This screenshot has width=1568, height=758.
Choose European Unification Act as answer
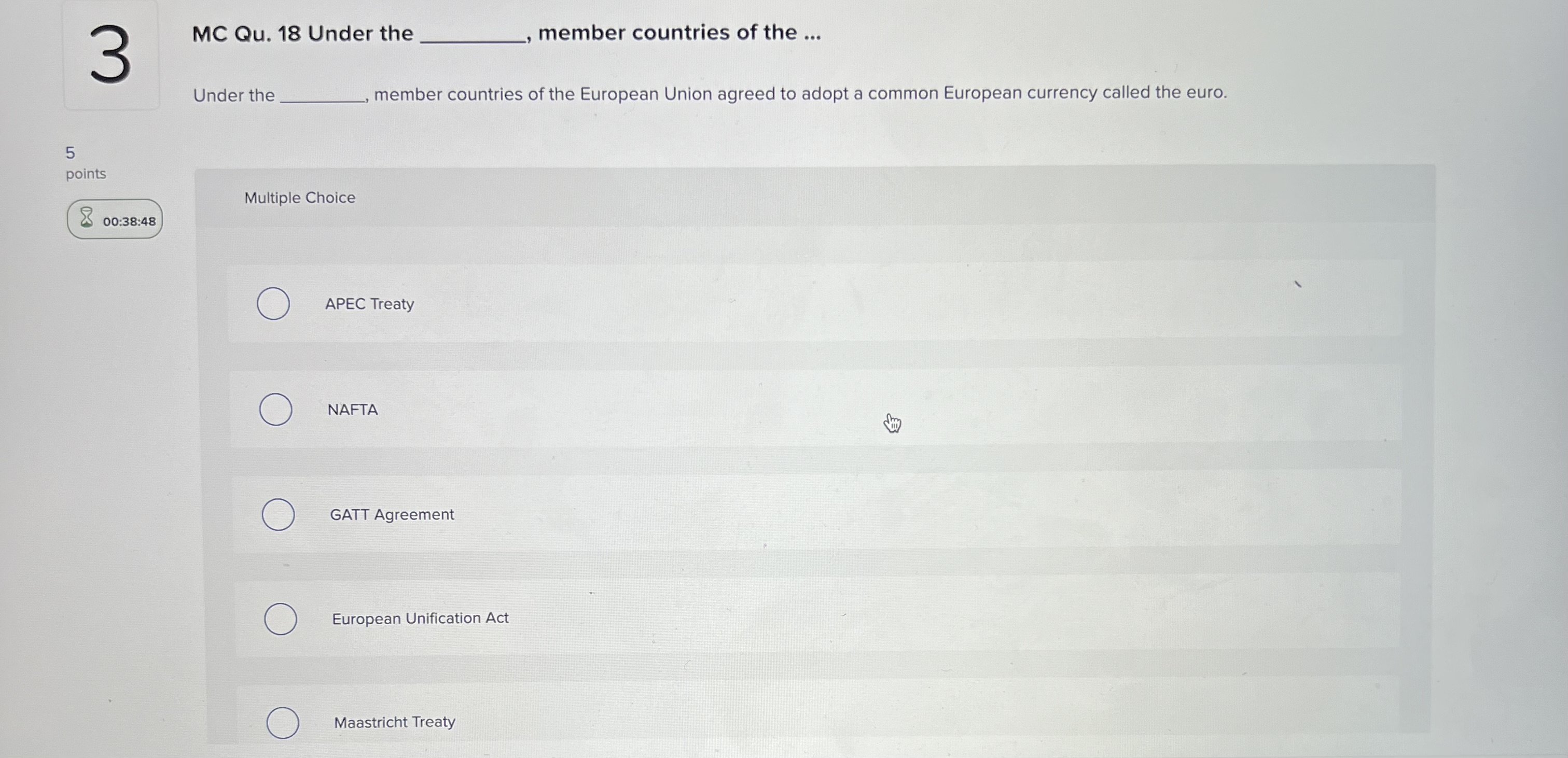(x=282, y=619)
